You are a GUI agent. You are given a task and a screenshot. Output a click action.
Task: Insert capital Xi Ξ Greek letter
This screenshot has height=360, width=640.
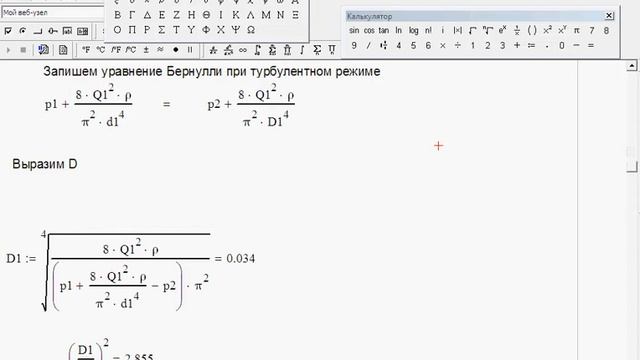tap(295, 15)
